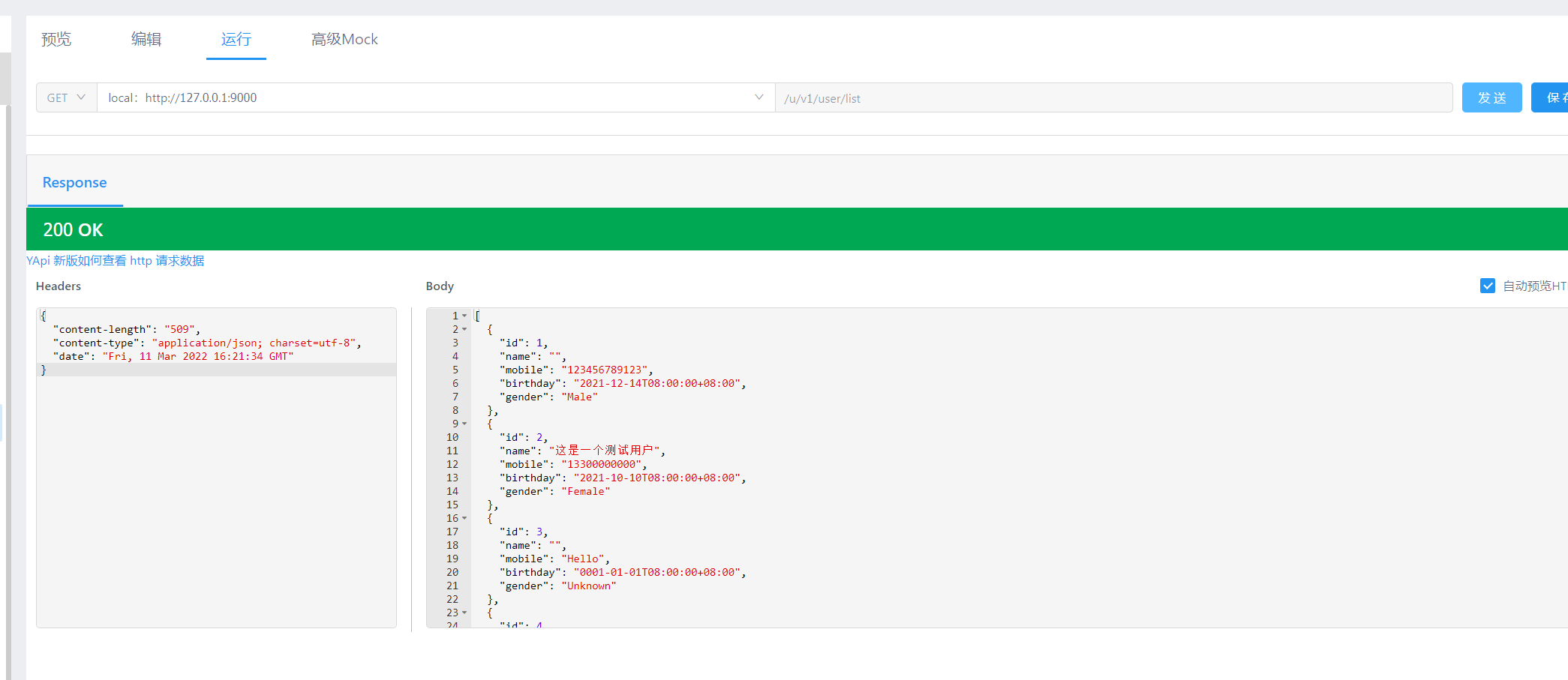Open the YApi 新版如何查看 http 请求数据 link
1568x680 pixels.
click(x=116, y=260)
